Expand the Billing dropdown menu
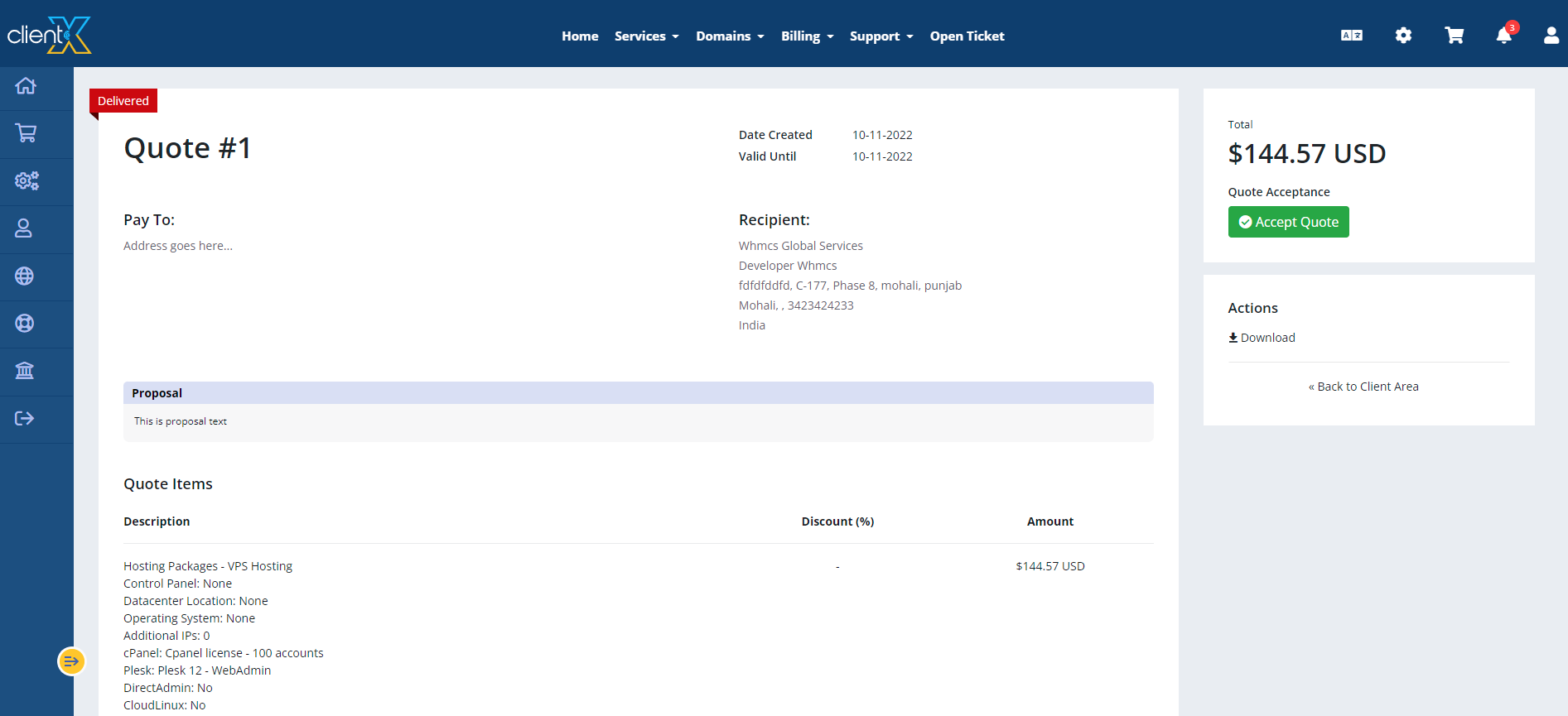 click(x=807, y=36)
